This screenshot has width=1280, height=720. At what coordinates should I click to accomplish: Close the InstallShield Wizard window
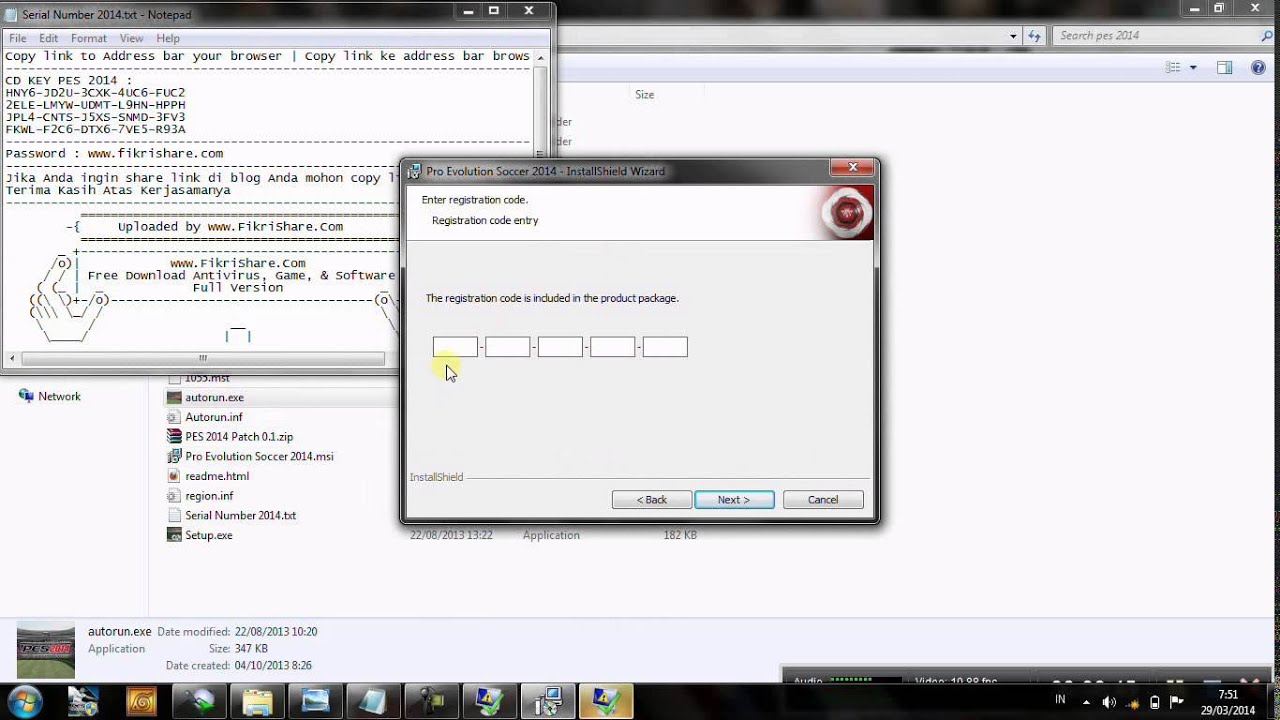pos(853,168)
